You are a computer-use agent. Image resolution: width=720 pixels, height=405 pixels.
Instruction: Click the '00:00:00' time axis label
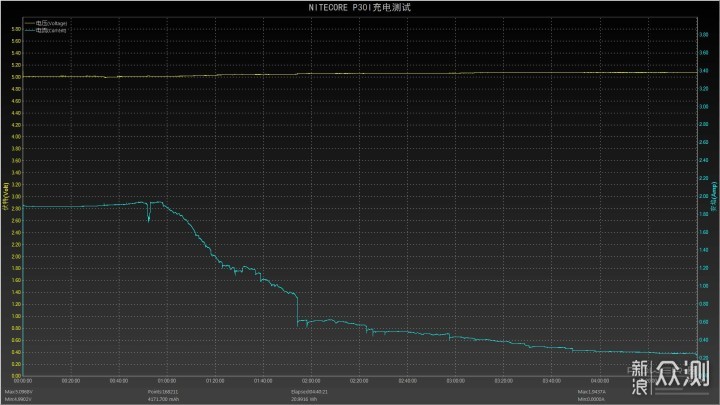tap(23, 381)
